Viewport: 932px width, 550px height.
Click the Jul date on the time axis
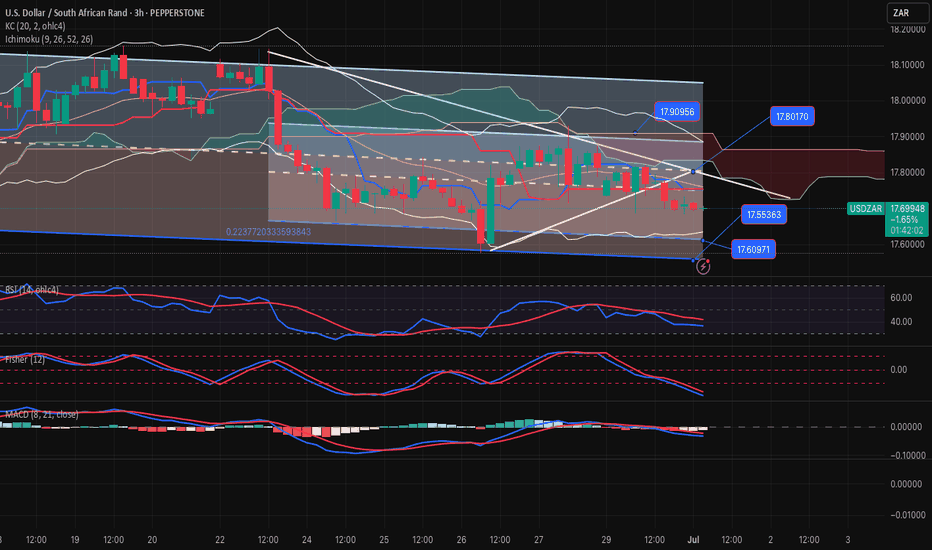[693, 540]
